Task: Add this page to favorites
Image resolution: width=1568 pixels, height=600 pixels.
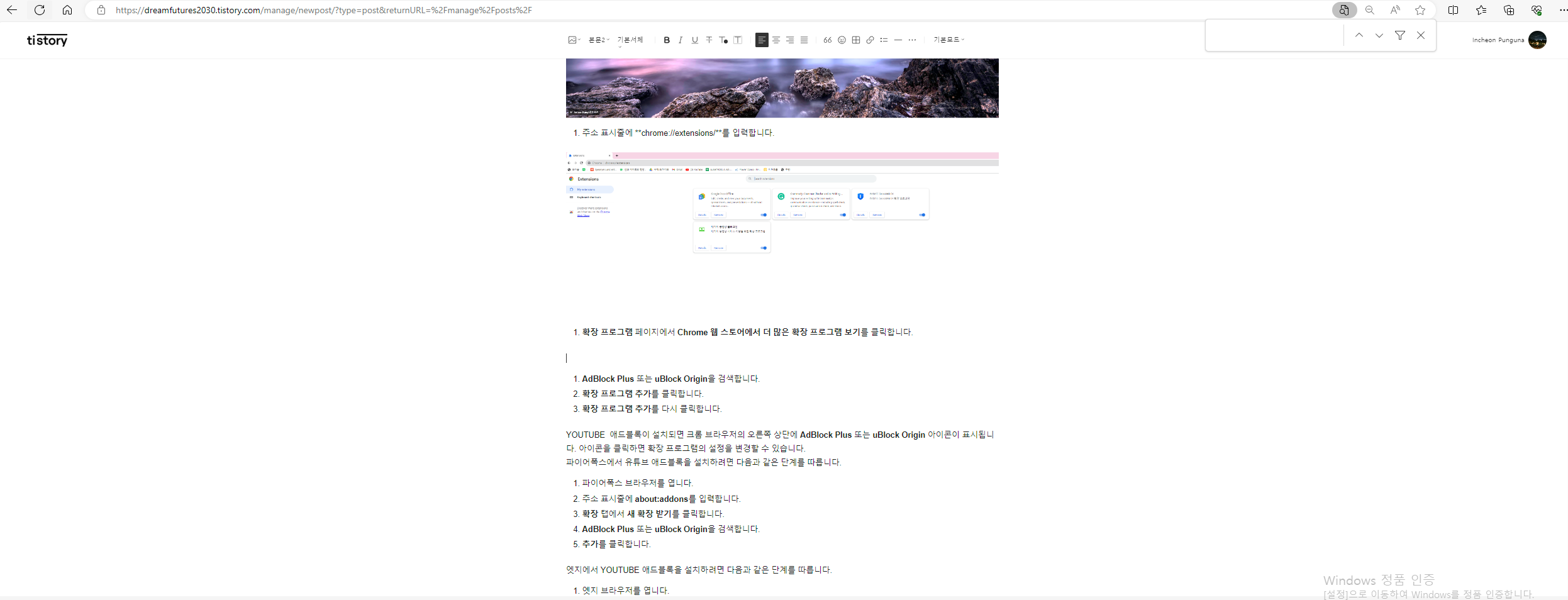Action: tap(1420, 10)
